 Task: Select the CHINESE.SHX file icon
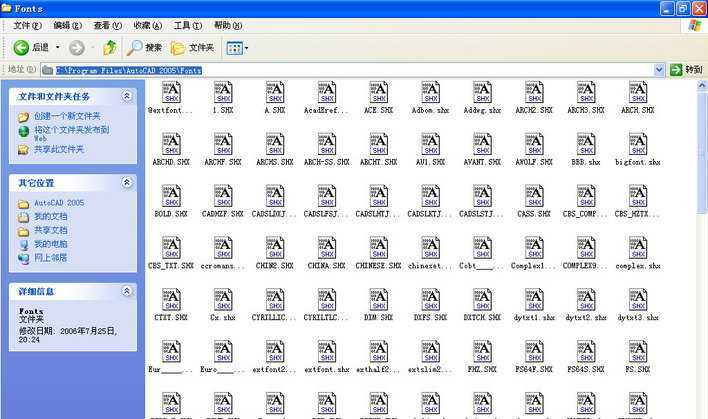(379, 248)
